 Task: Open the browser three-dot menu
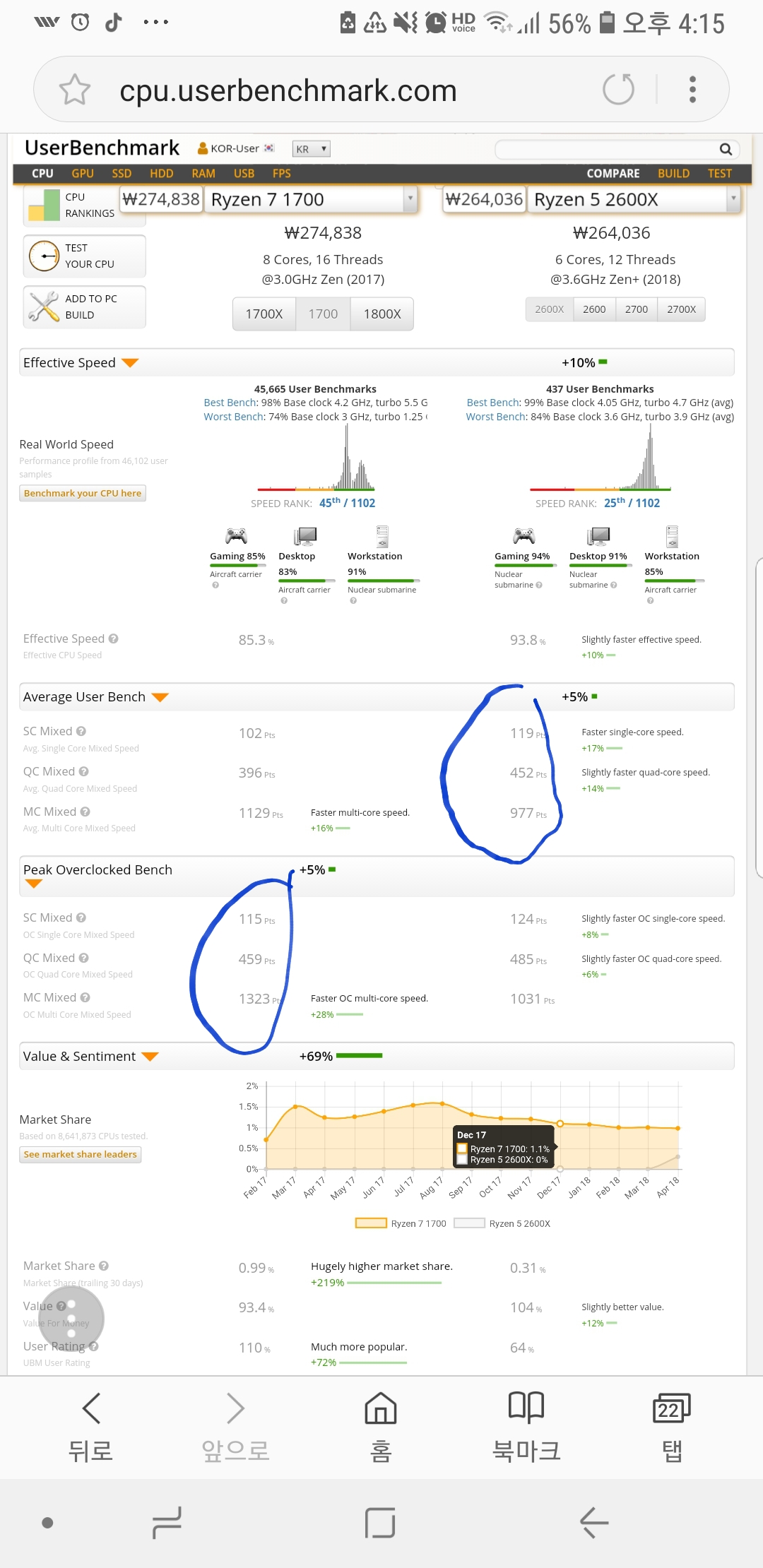point(692,89)
